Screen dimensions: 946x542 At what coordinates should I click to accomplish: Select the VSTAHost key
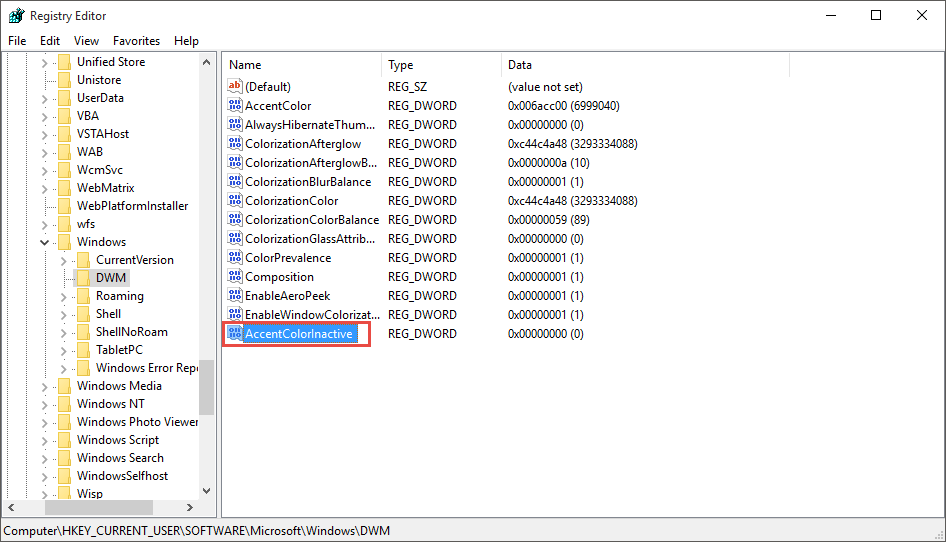pyautogui.click(x=103, y=133)
